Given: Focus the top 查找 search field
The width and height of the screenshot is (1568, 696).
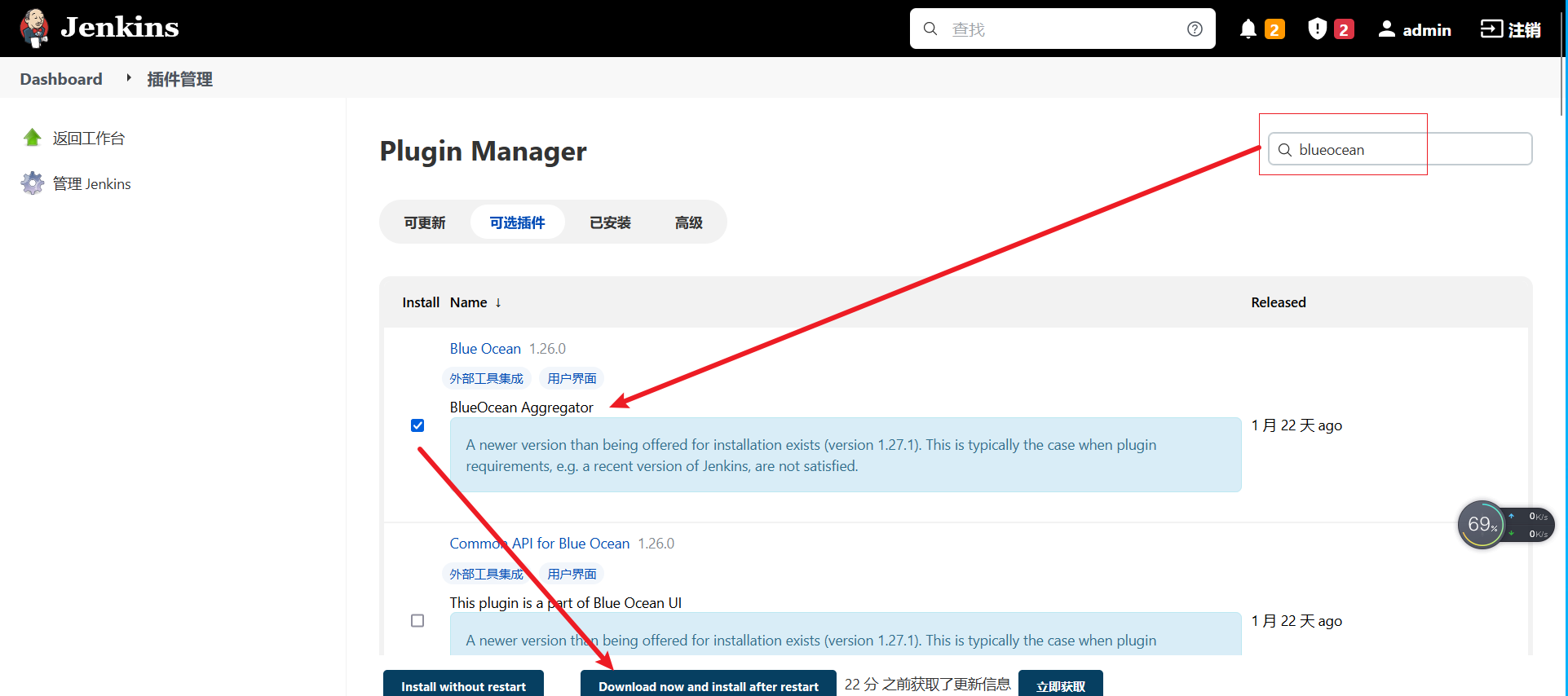Looking at the screenshot, I should tap(1062, 29).
